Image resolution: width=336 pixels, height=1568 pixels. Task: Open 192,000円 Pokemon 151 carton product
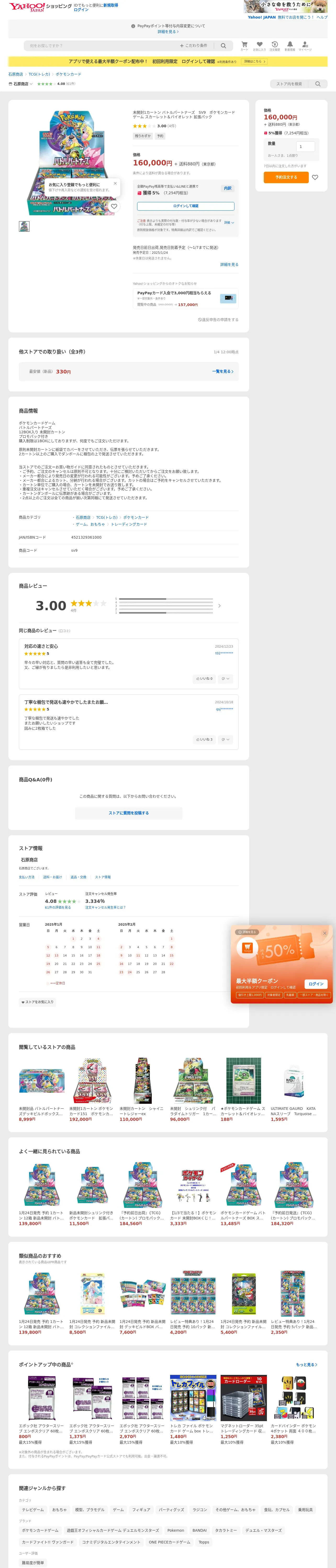[92, 1089]
